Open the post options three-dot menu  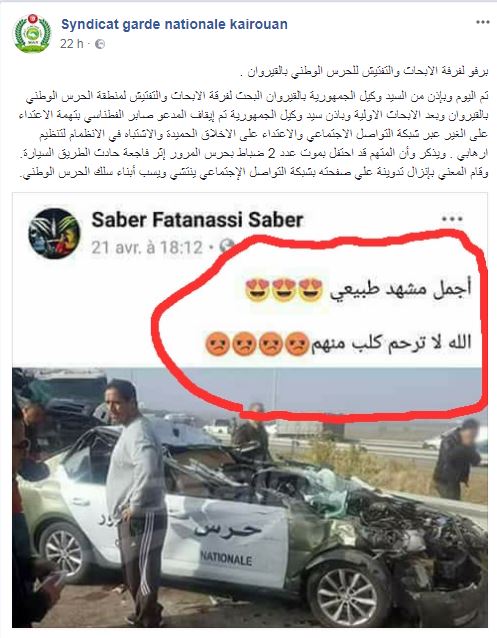(x=483, y=22)
